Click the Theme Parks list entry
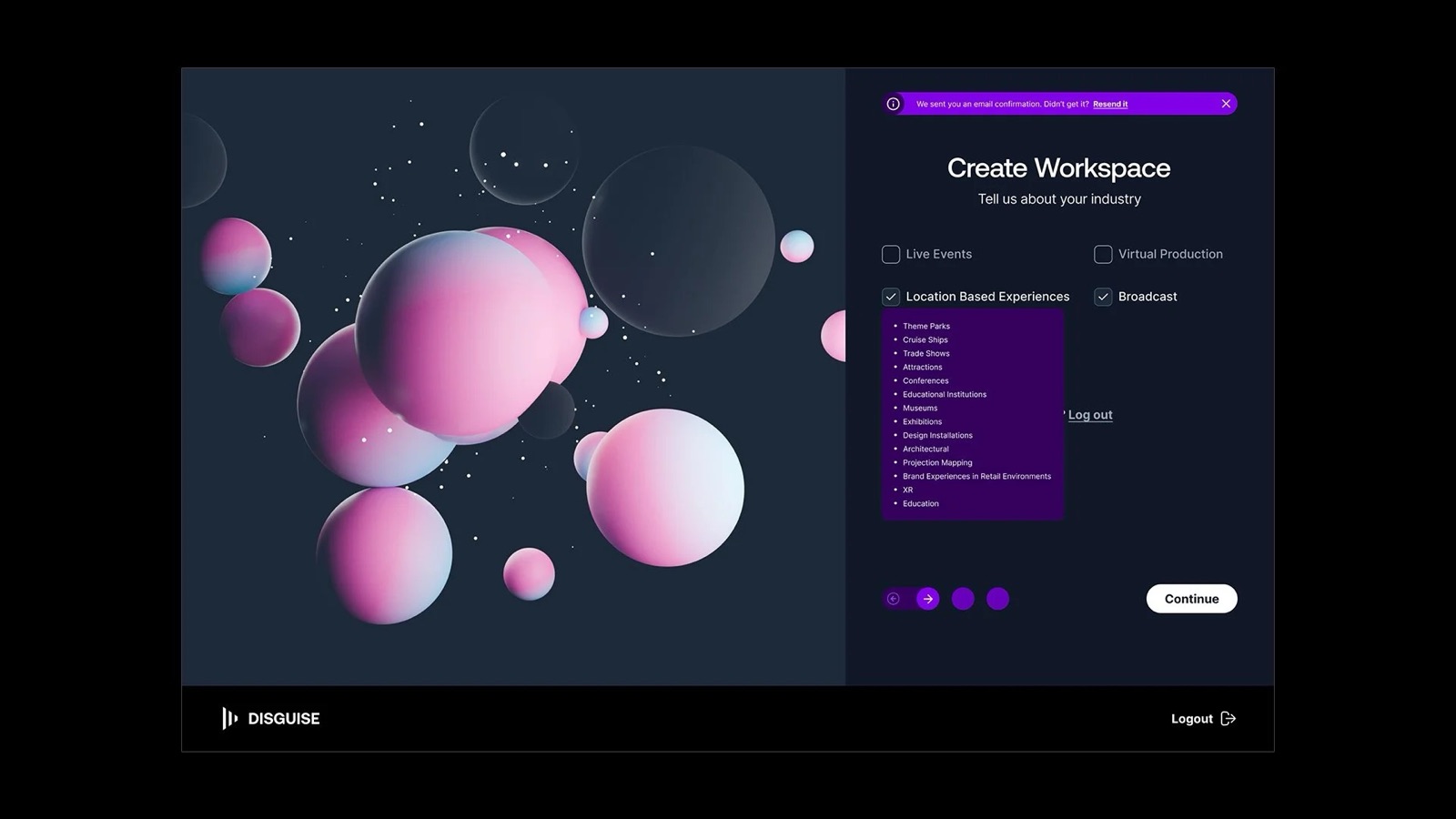The image size is (1456, 819). click(926, 326)
